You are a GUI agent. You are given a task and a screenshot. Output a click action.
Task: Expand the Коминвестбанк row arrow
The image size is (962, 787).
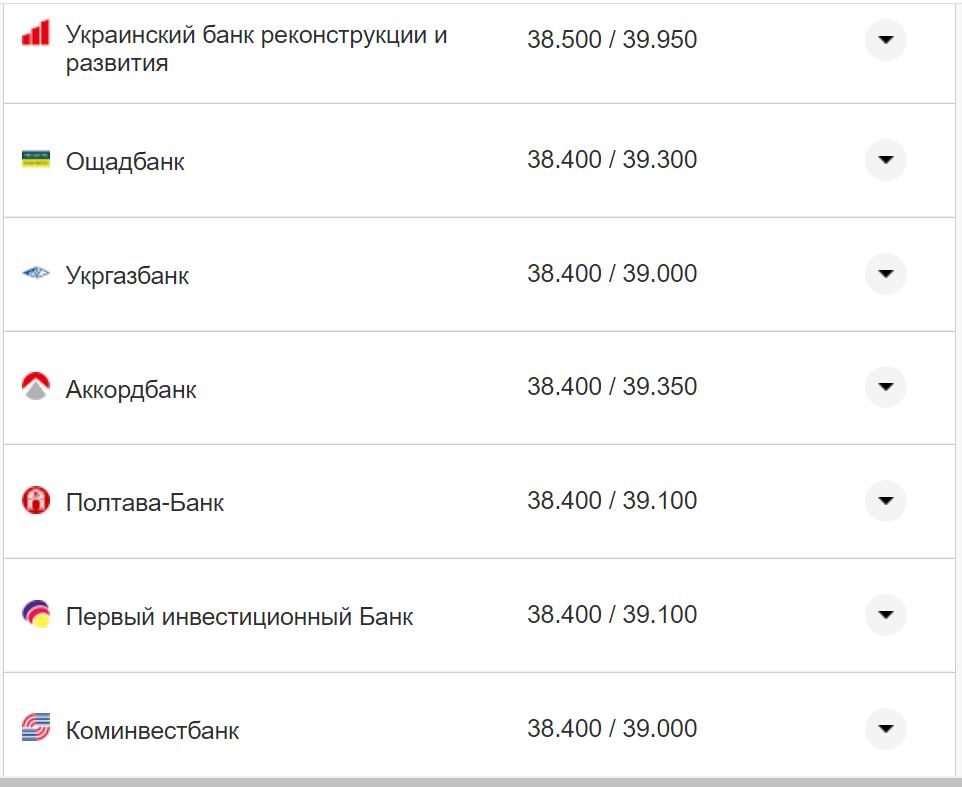885,729
